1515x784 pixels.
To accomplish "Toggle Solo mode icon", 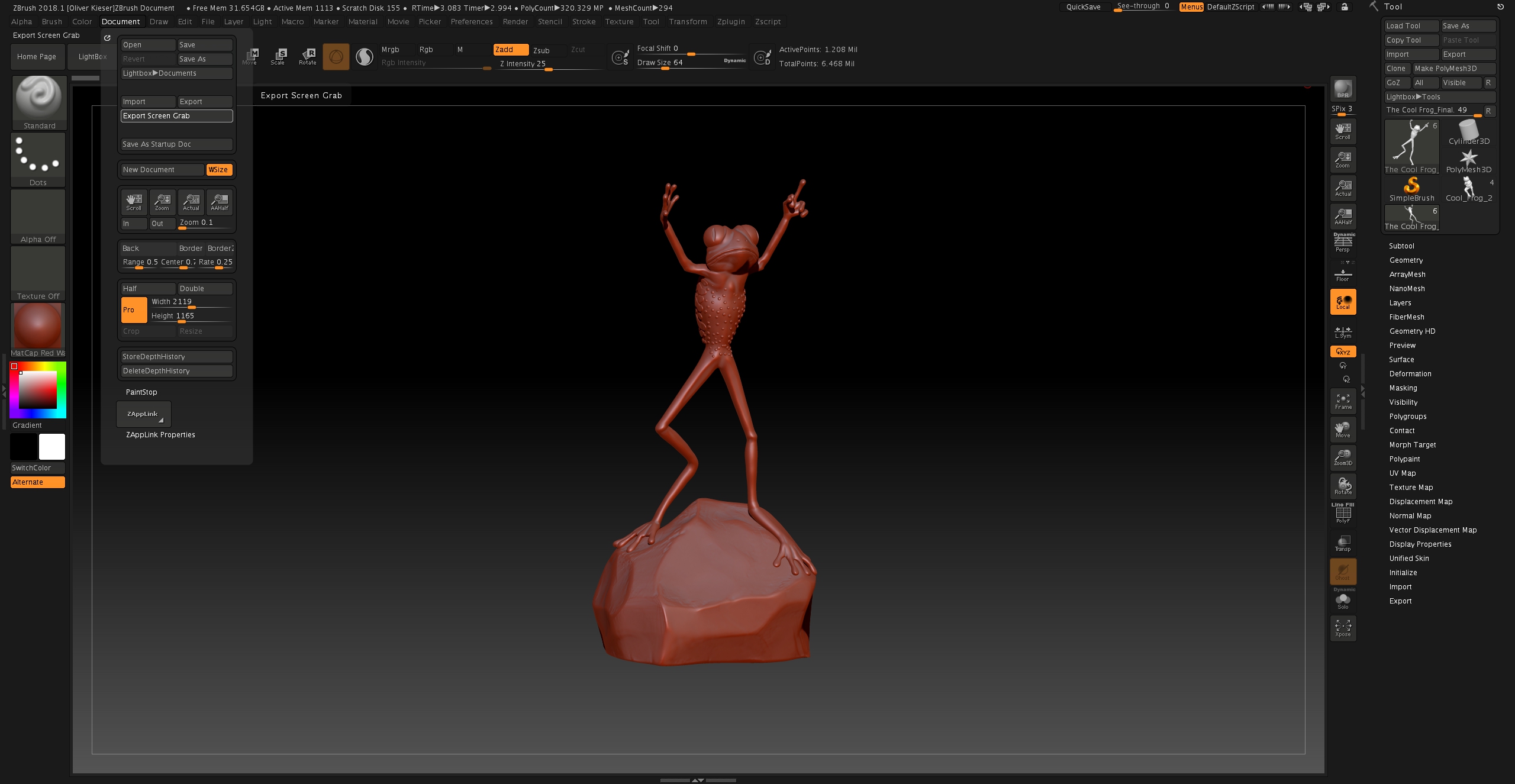I will click(1343, 599).
